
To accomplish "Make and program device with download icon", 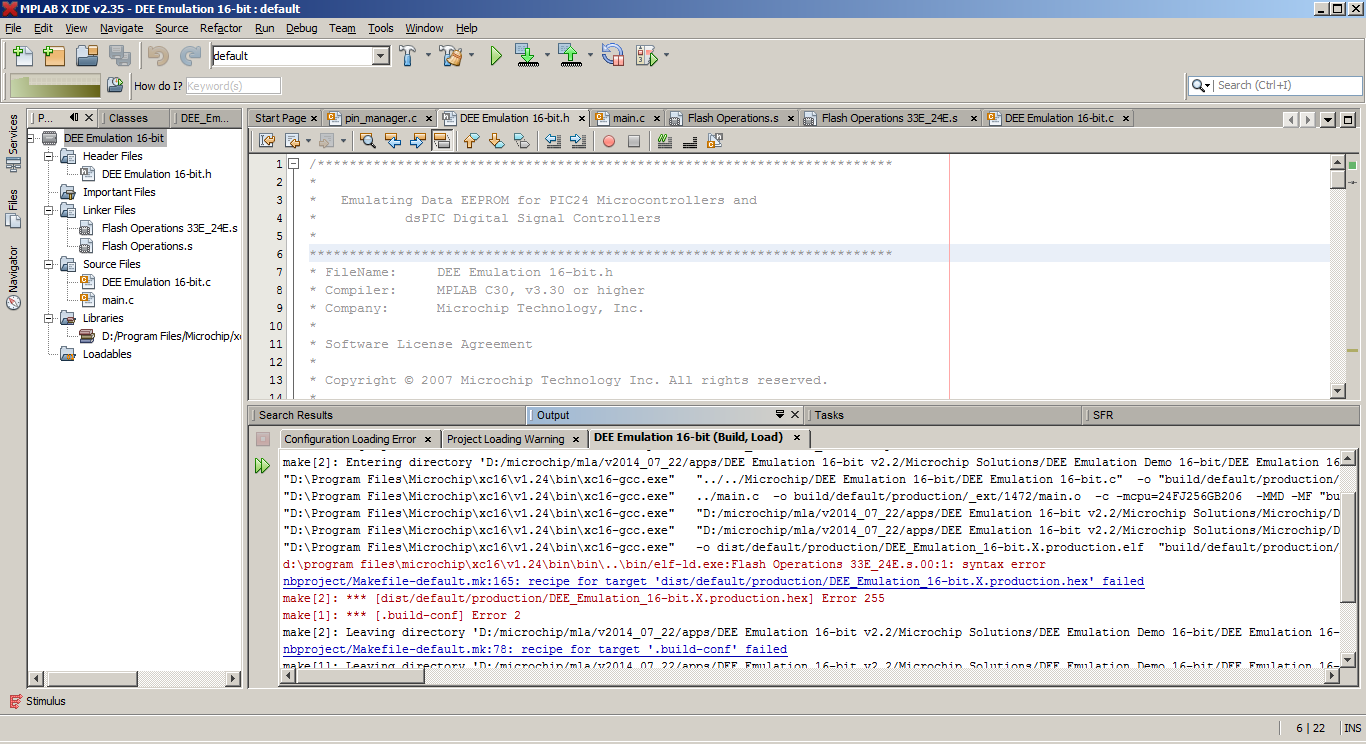I will click(527, 56).
